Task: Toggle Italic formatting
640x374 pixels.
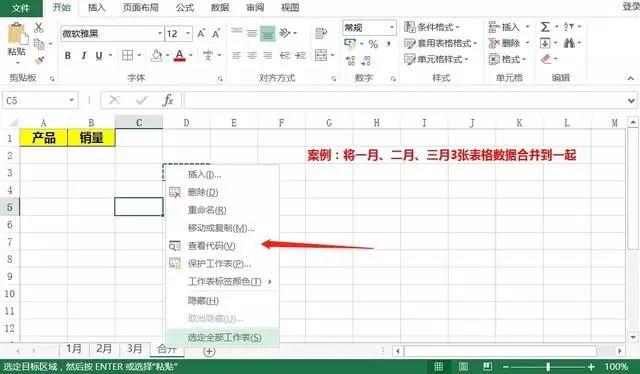Action: pos(84,56)
